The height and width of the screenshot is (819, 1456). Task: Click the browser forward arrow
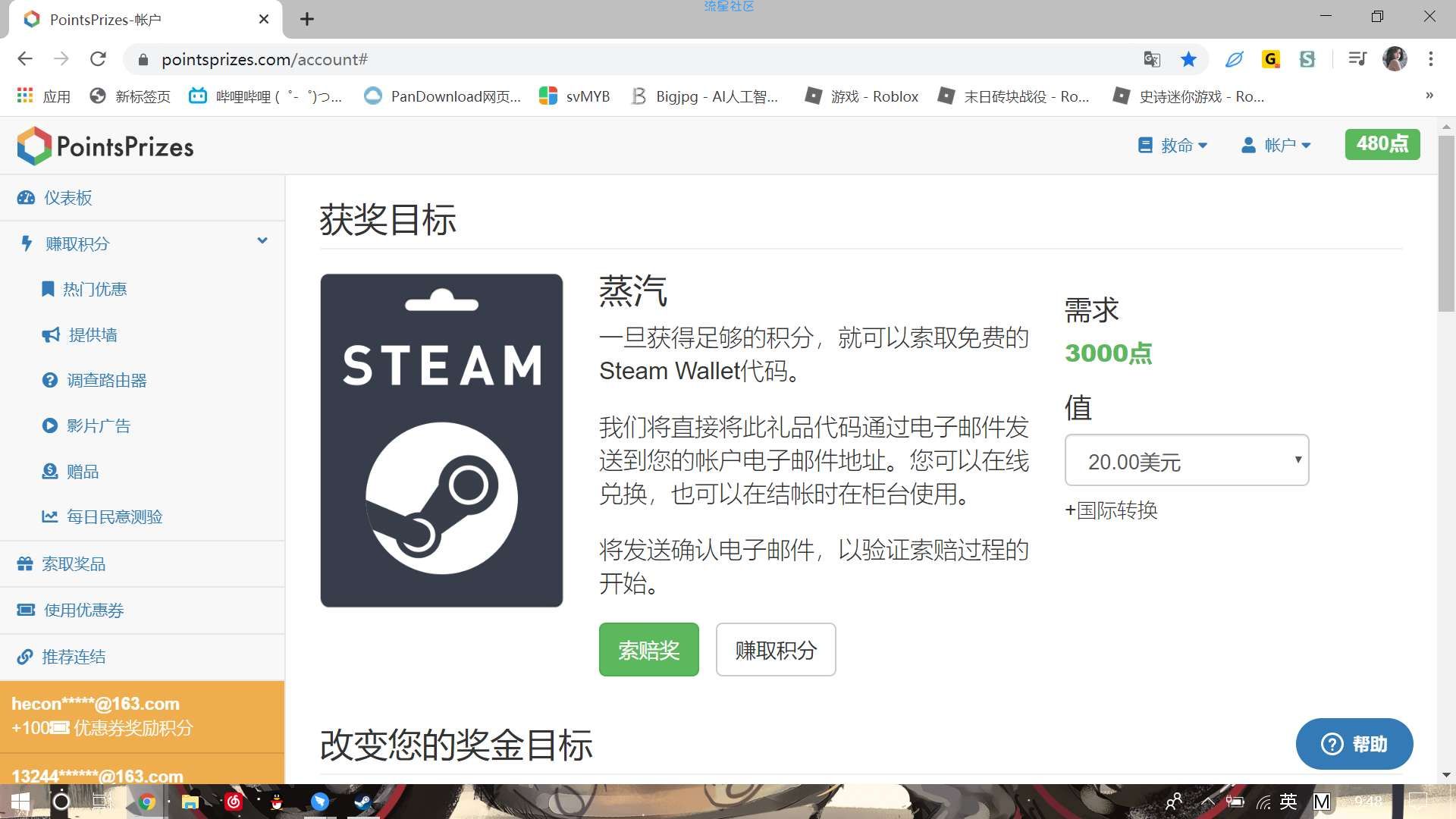tap(61, 59)
